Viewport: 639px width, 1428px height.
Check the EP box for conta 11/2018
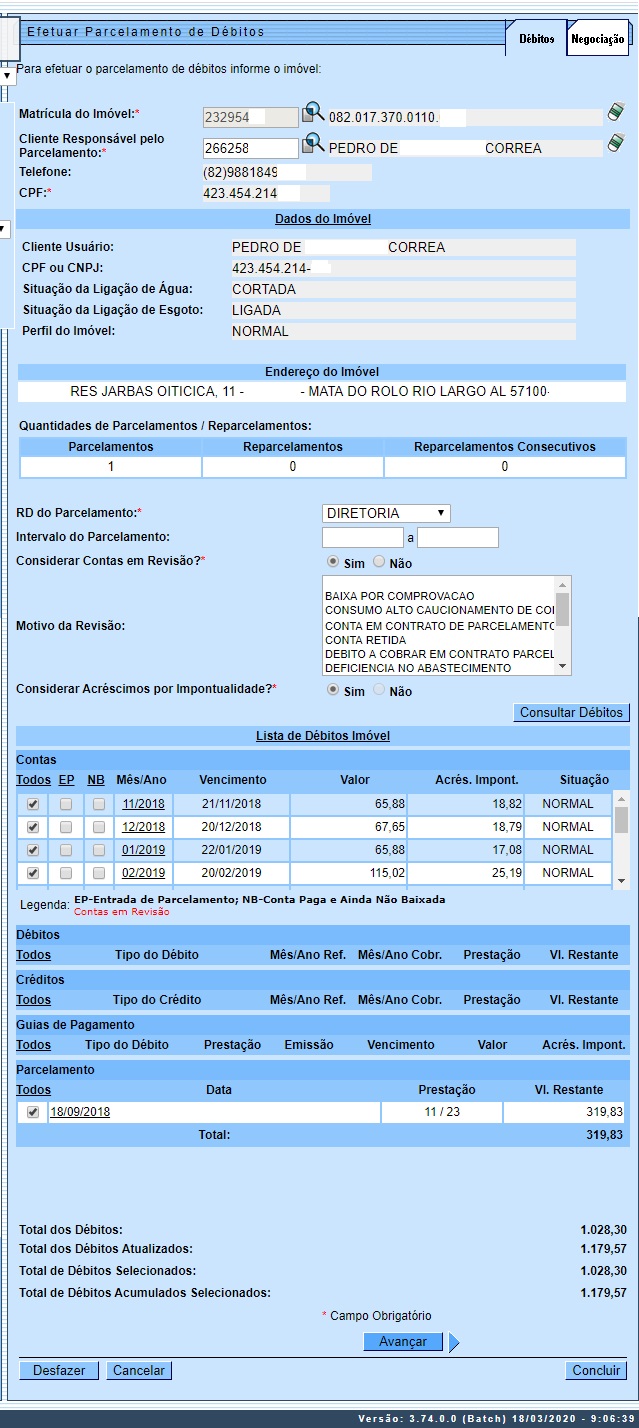(66, 803)
